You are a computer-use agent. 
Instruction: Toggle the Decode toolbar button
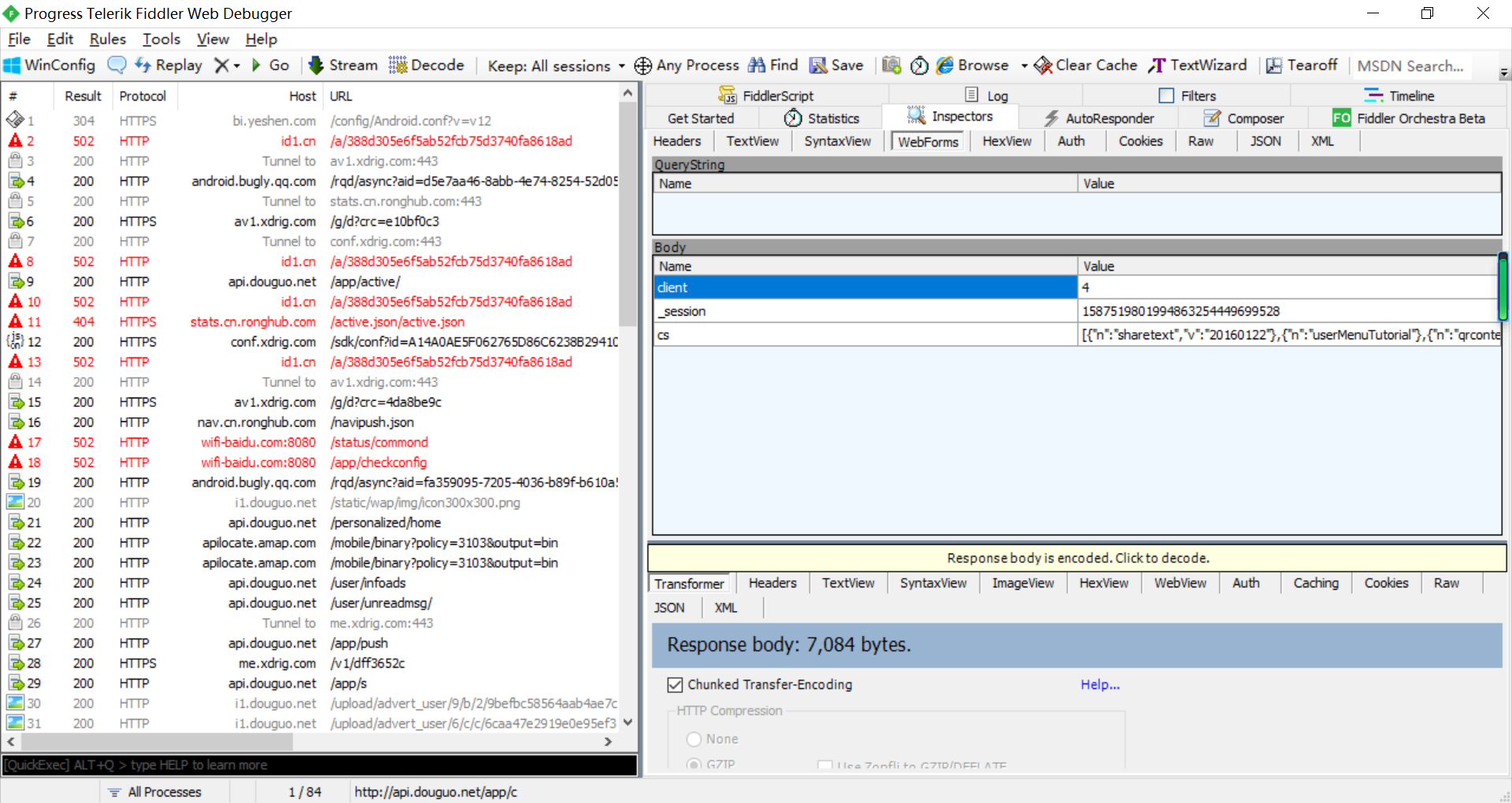click(x=427, y=65)
